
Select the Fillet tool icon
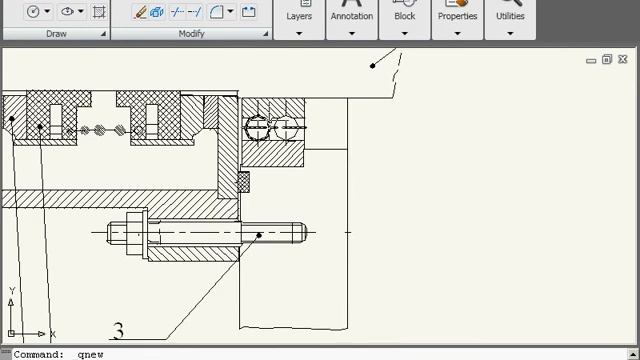point(216,12)
